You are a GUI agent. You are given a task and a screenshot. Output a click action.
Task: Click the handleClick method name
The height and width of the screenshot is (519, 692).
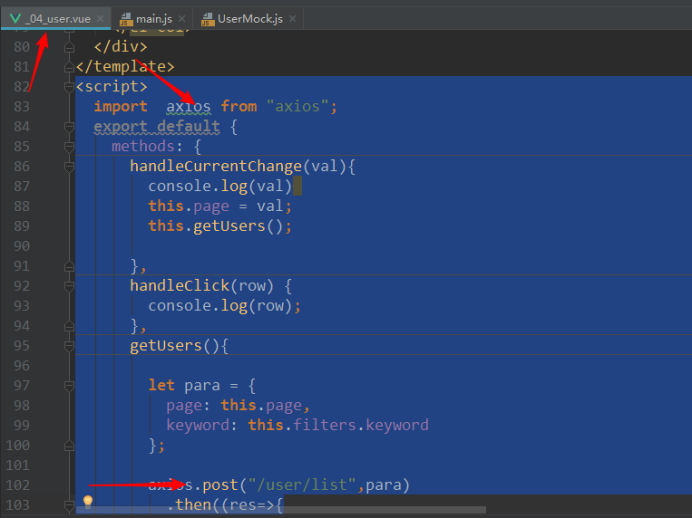click(x=180, y=286)
